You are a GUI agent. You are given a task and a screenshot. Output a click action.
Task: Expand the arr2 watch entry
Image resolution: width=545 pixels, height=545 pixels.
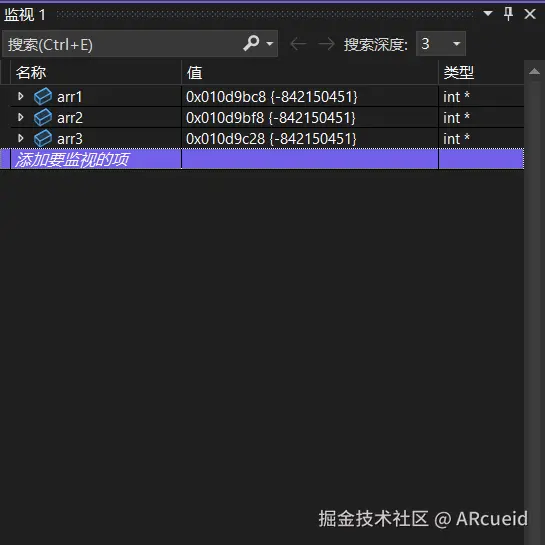(21, 117)
